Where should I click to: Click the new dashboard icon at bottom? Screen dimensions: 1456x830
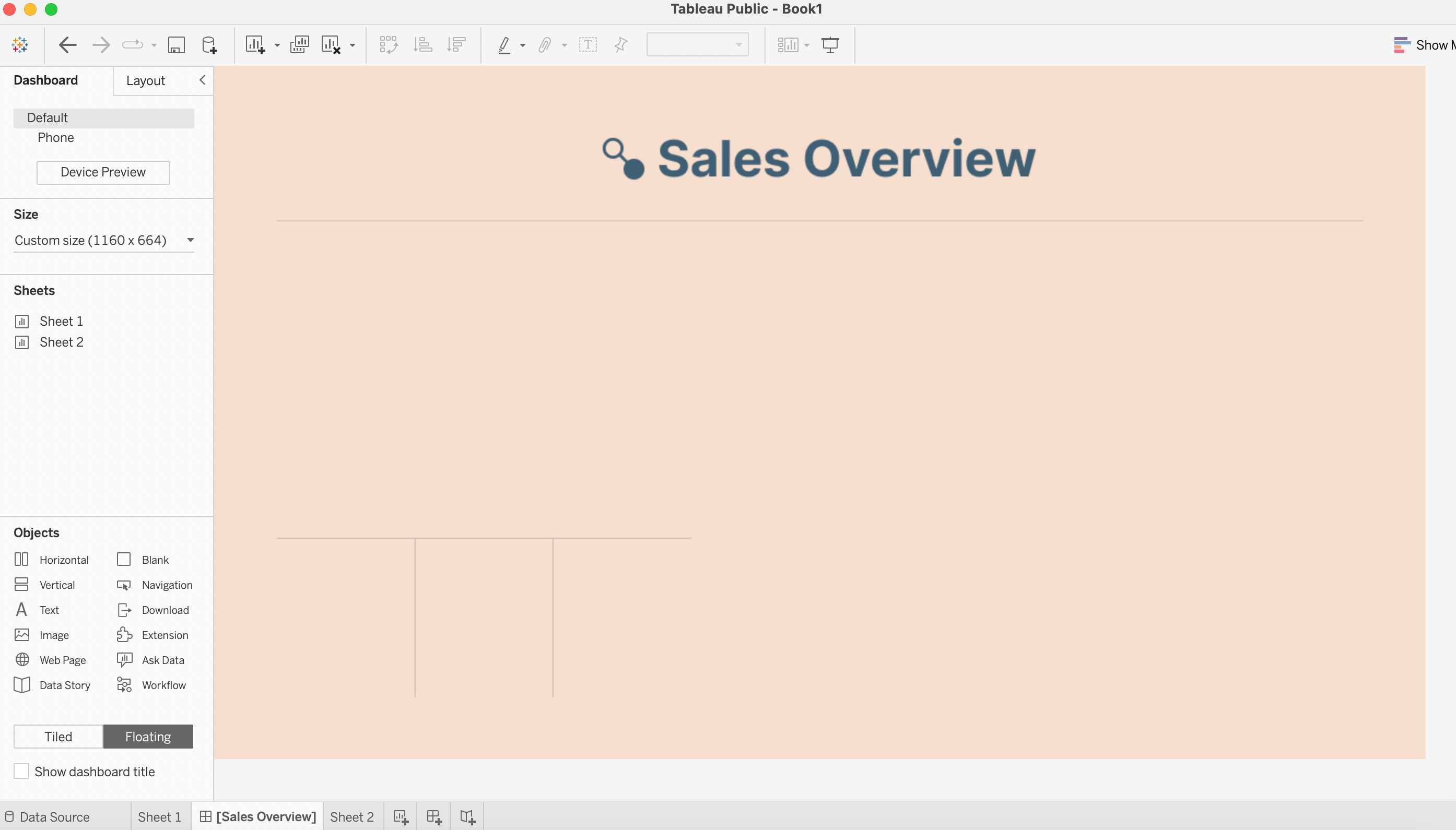point(434,816)
